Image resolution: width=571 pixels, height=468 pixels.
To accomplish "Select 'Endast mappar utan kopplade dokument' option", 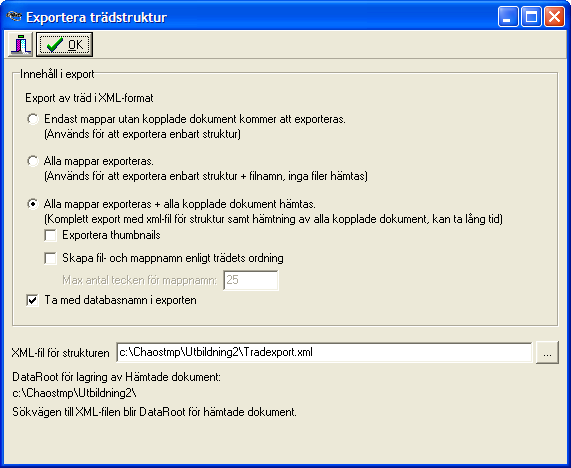I will click(x=33, y=119).
